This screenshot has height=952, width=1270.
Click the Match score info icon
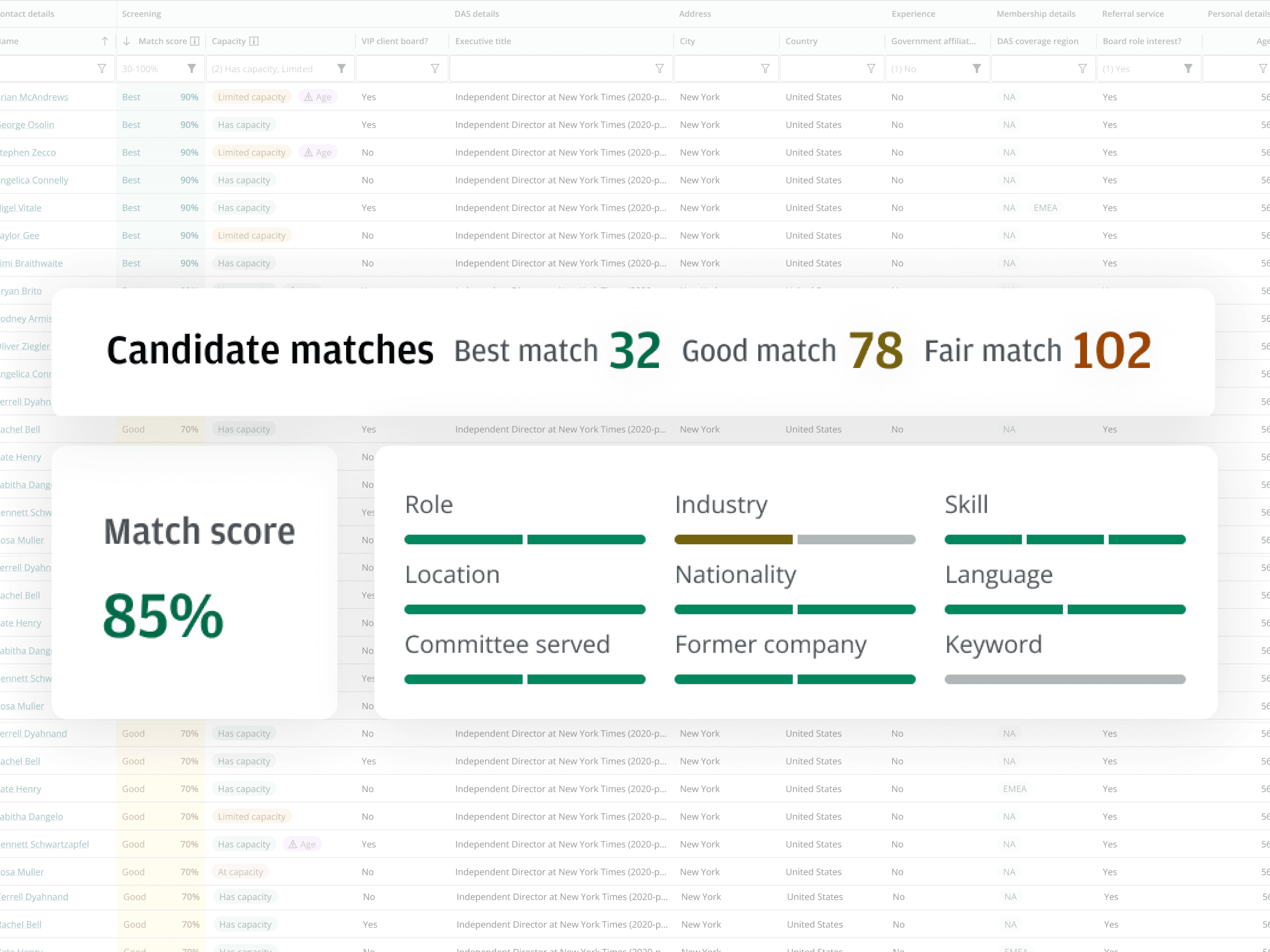pyautogui.click(x=194, y=41)
